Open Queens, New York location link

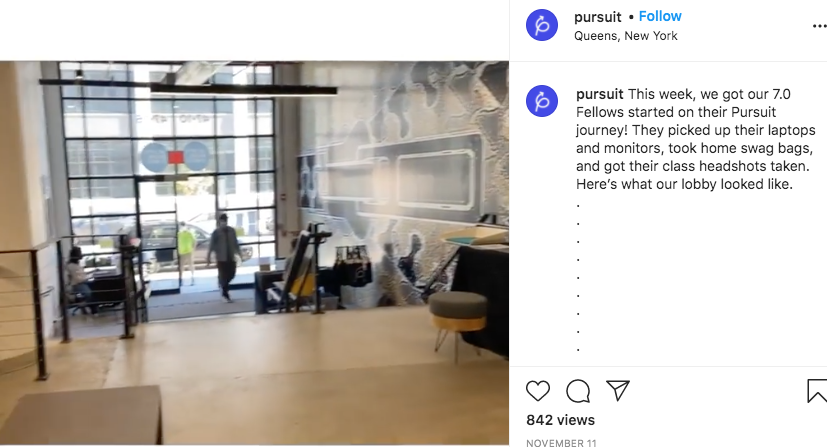tap(626, 36)
